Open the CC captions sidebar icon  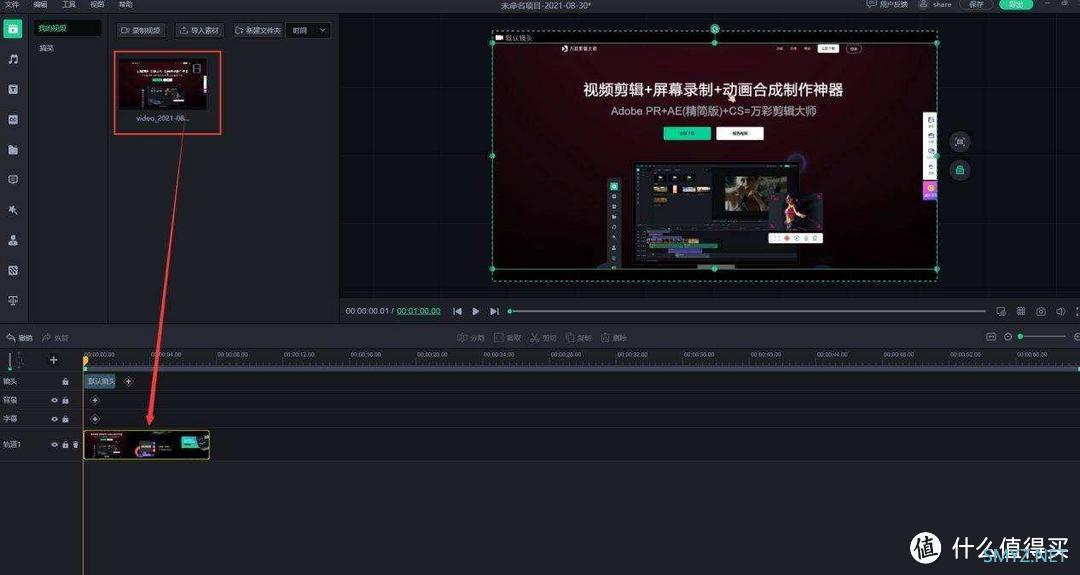pyautogui.click(x=13, y=120)
